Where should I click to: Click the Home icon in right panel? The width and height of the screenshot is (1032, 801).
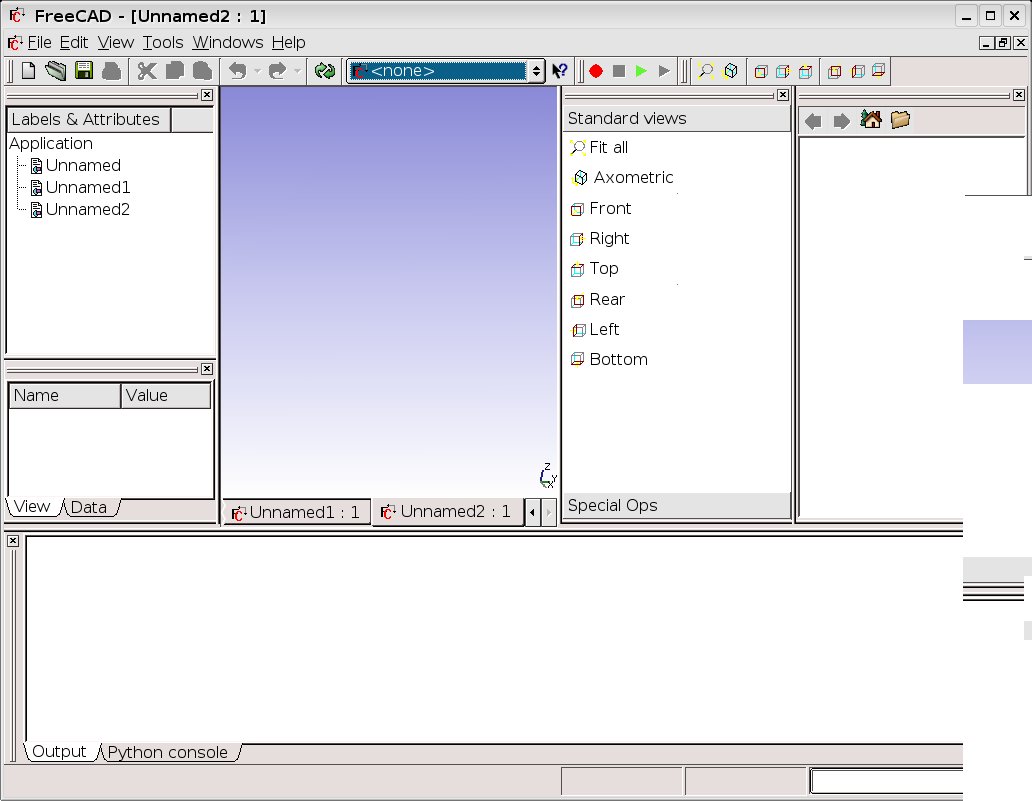point(871,120)
